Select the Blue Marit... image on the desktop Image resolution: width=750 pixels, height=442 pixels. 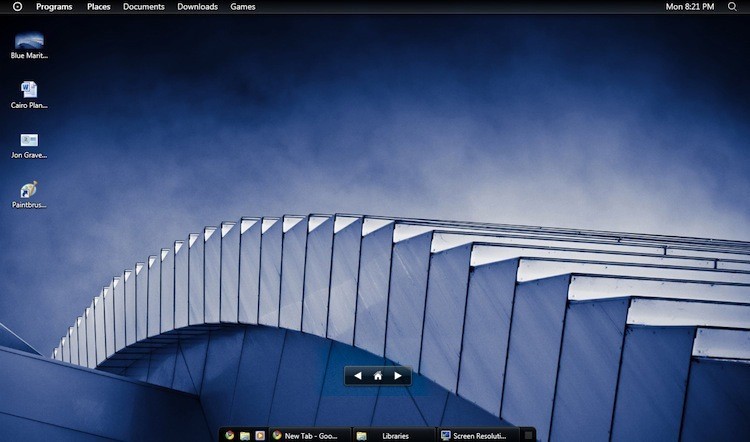[x=29, y=42]
